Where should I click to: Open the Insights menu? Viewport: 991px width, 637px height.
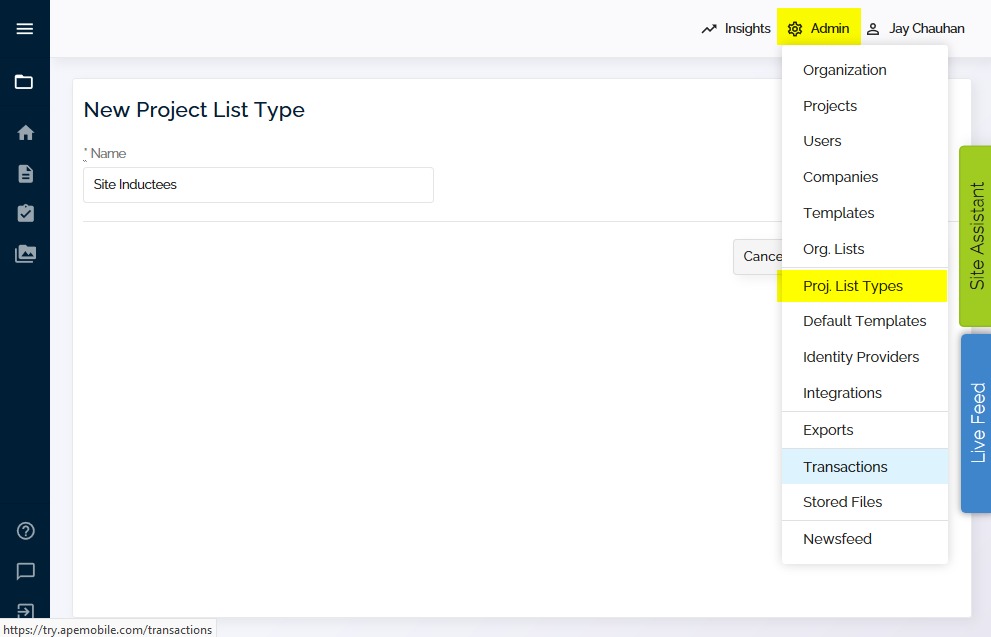tap(736, 28)
